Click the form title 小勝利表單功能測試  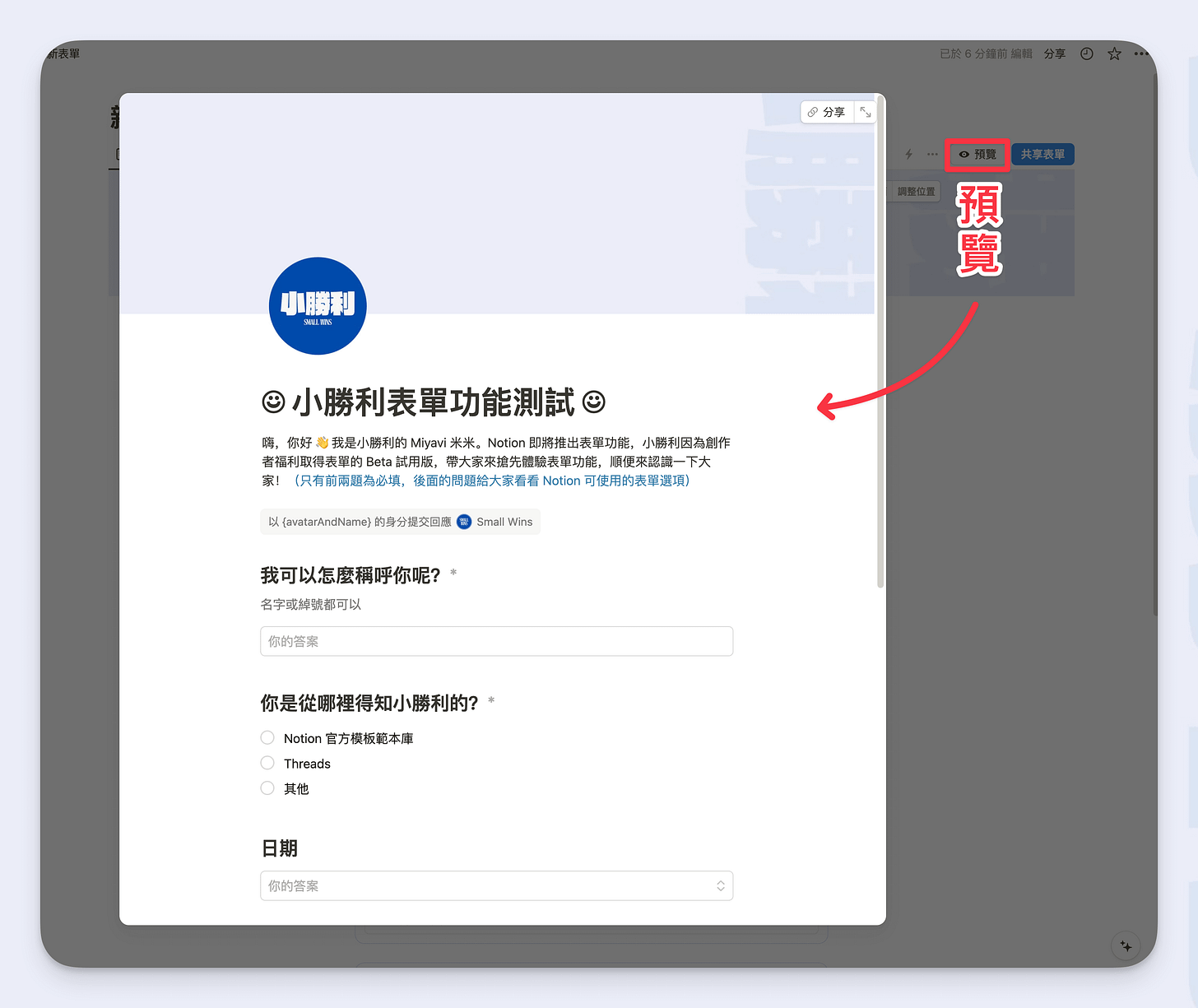coord(433,402)
